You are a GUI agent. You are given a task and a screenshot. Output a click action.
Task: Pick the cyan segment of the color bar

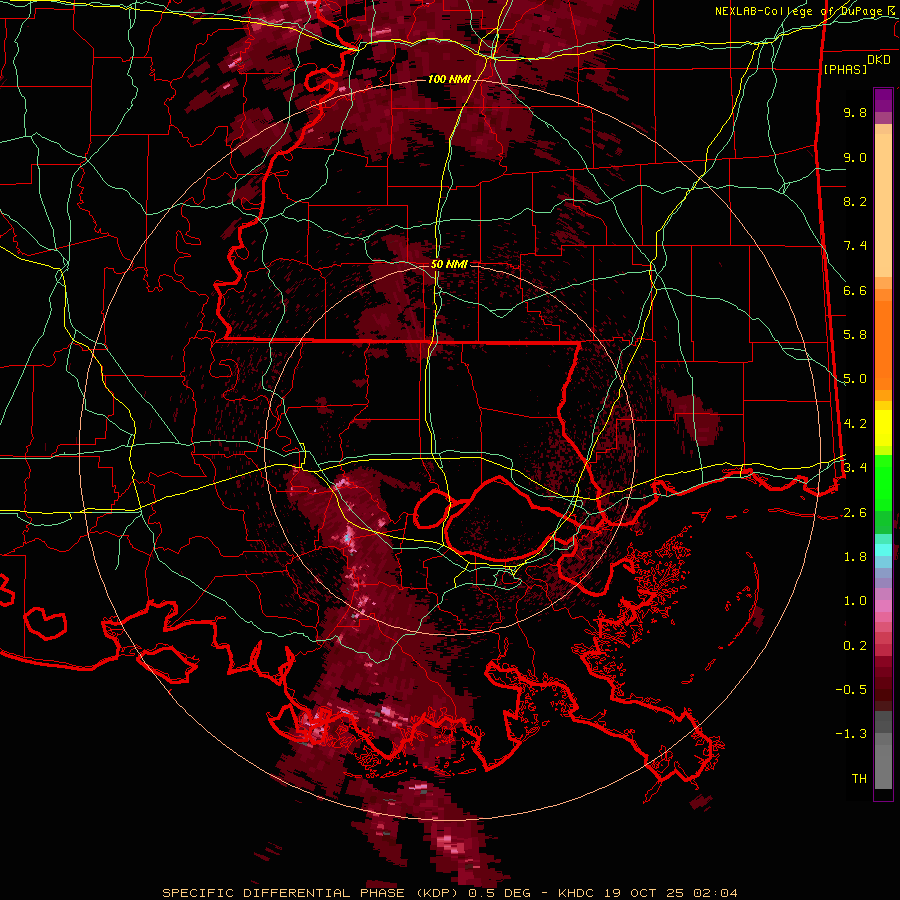(x=883, y=550)
